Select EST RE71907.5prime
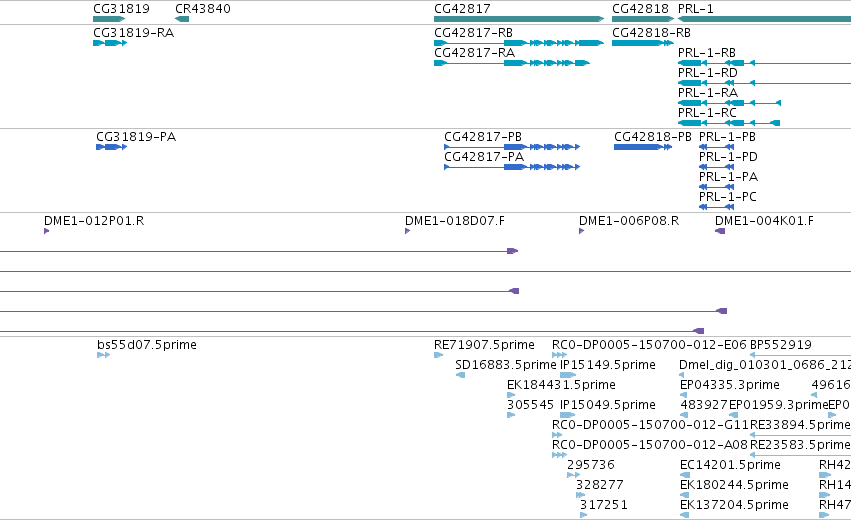 [439, 355]
